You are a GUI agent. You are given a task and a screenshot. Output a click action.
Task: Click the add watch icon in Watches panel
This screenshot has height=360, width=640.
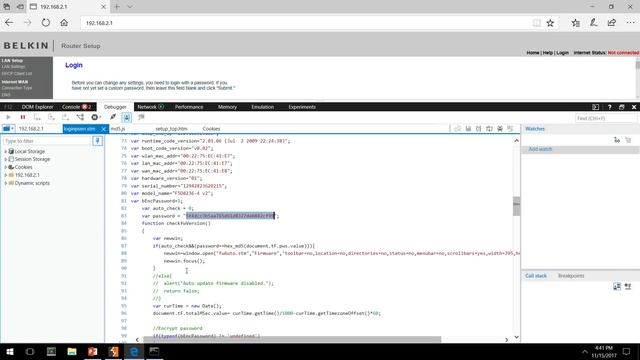pos(617,140)
